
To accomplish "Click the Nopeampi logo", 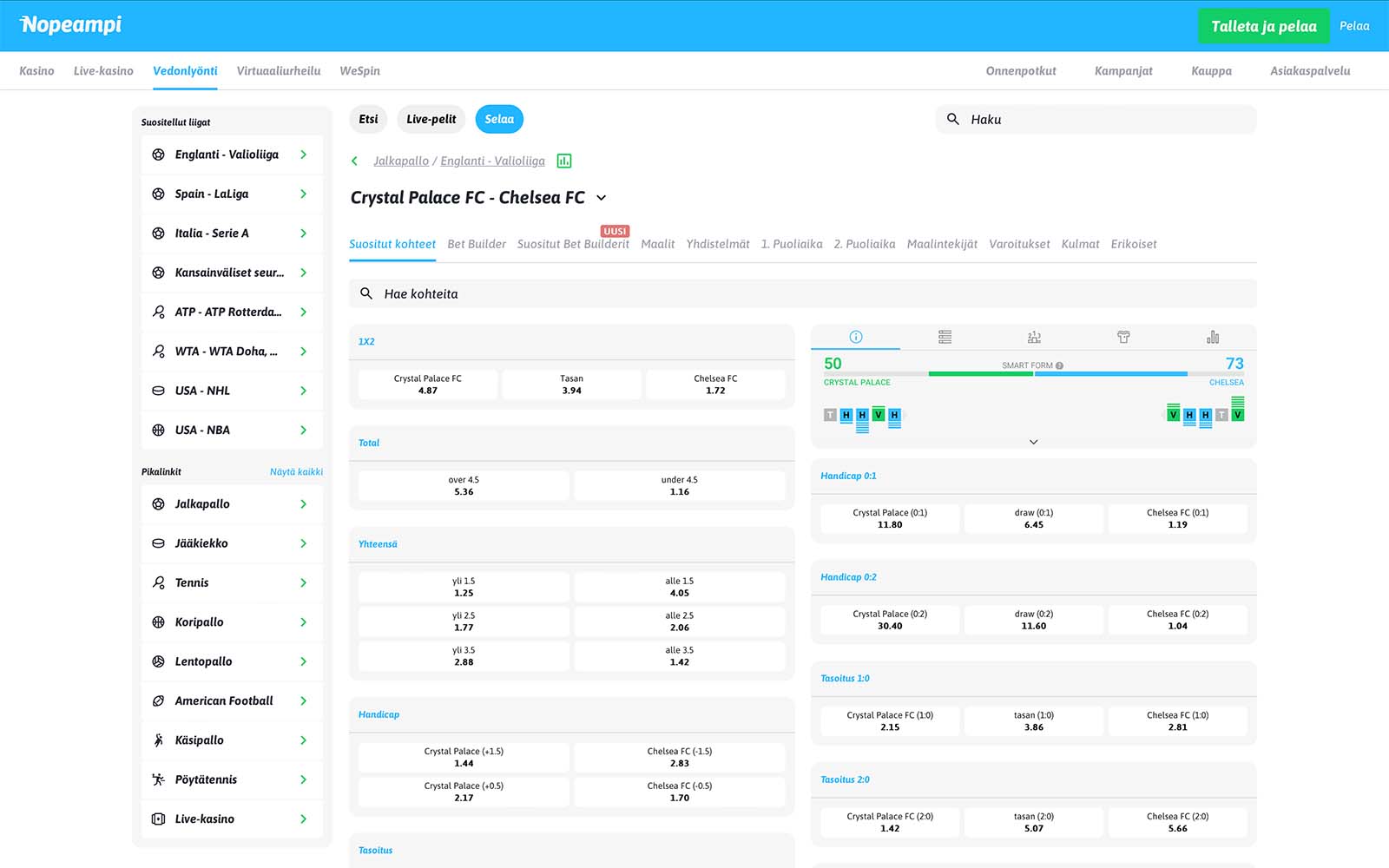I will (x=71, y=25).
